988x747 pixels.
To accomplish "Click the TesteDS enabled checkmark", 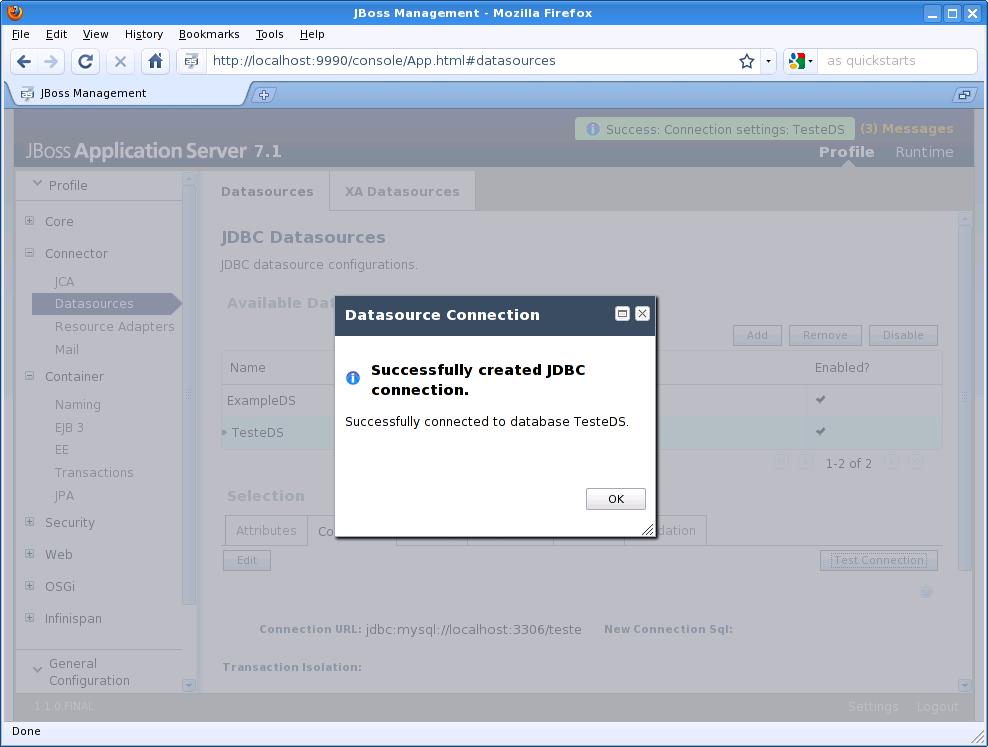I will [820, 431].
